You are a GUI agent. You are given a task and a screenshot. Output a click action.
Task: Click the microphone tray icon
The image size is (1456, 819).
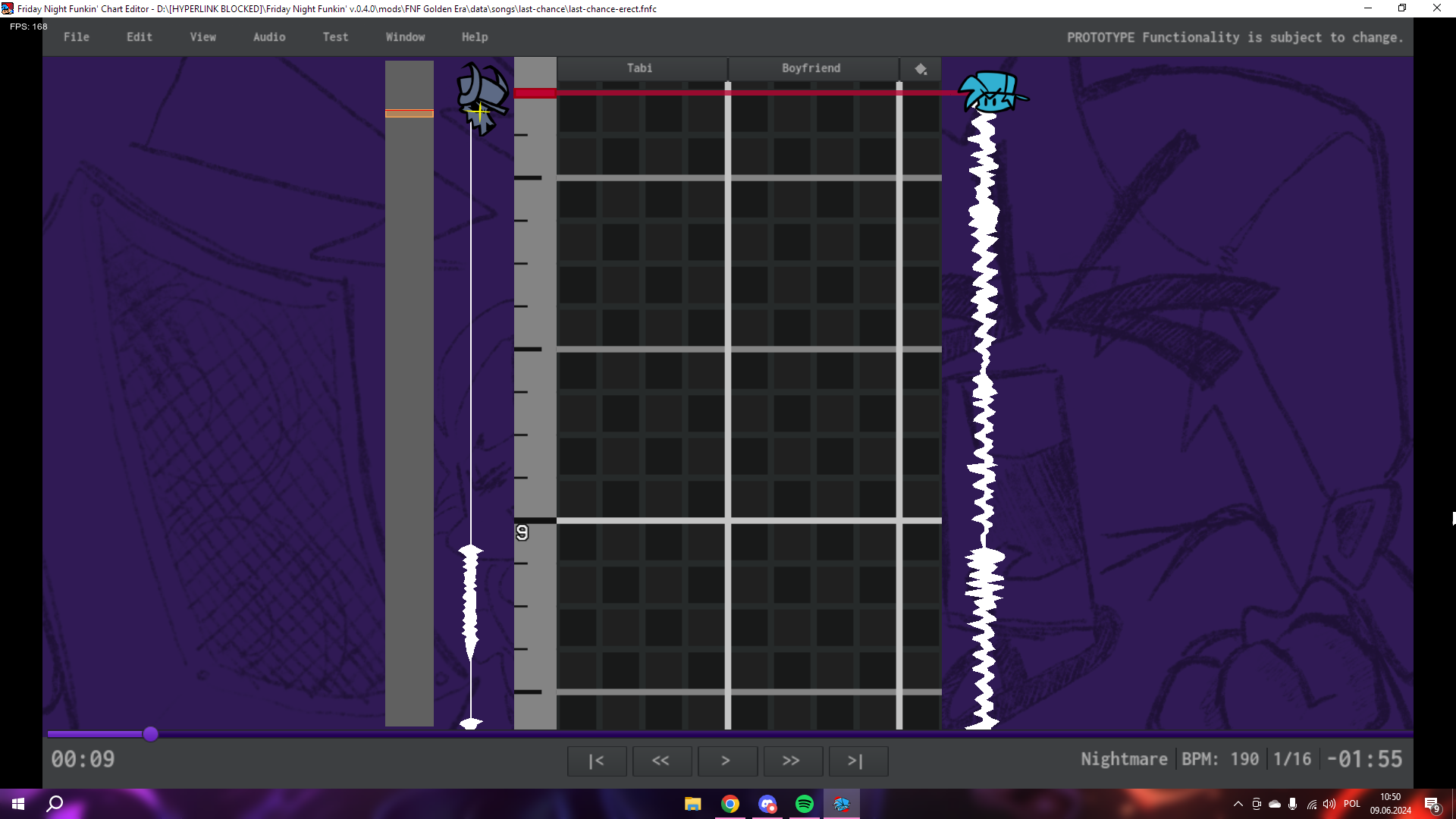click(x=1293, y=804)
